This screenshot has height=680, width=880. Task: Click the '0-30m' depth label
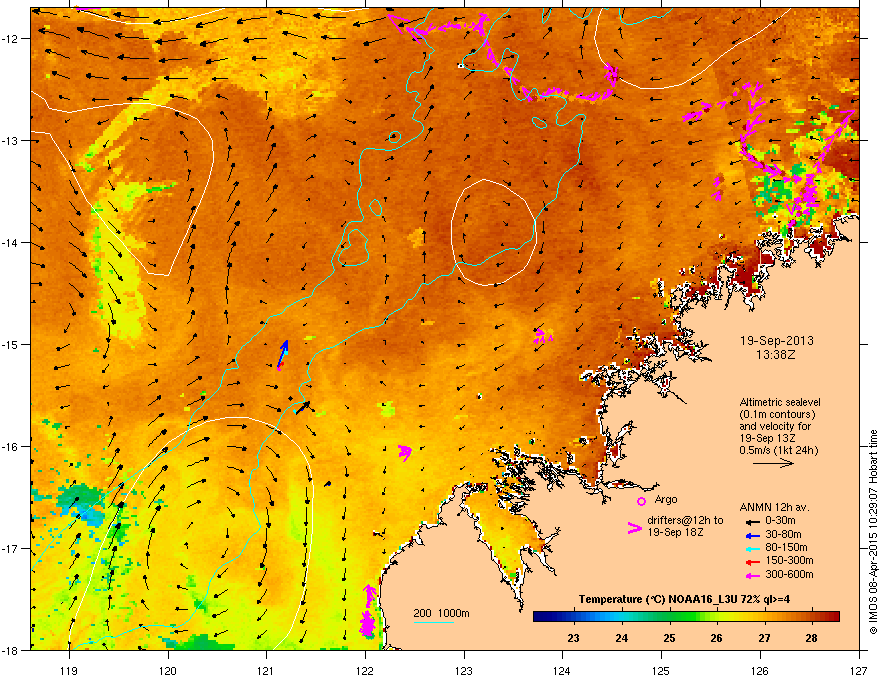click(x=780, y=521)
